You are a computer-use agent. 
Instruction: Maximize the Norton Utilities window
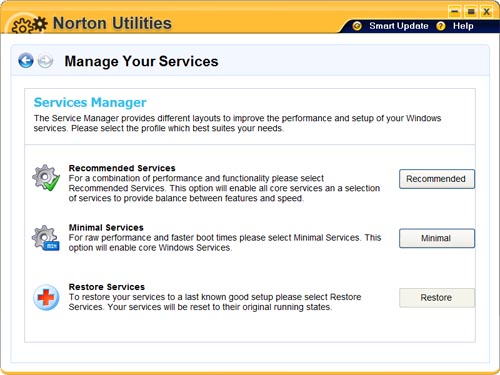click(471, 12)
